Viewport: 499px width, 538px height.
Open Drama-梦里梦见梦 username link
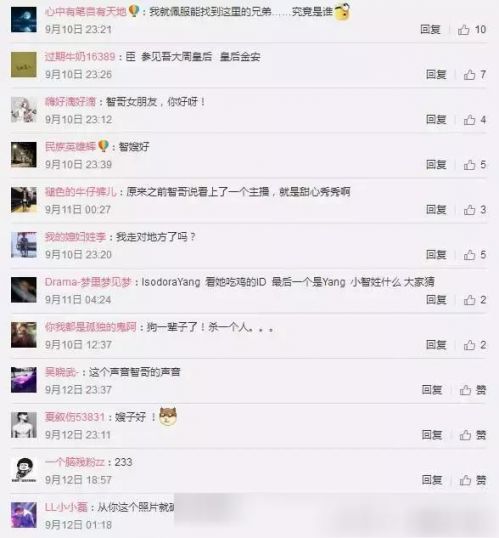88,282
